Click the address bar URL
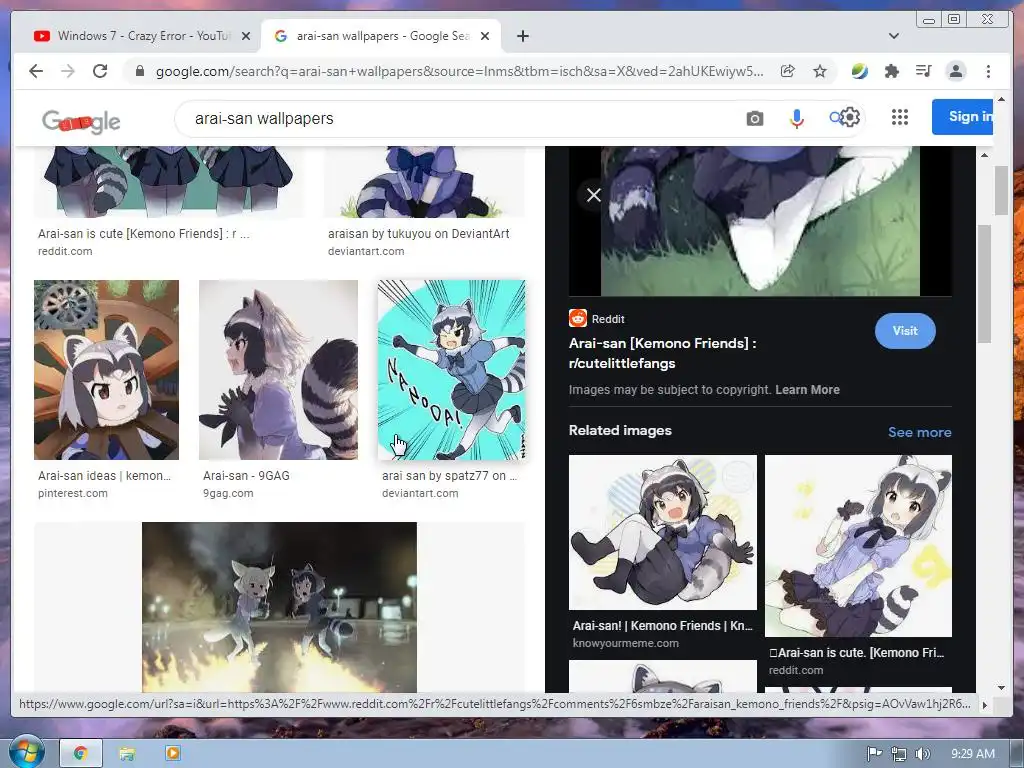 (x=459, y=71)
